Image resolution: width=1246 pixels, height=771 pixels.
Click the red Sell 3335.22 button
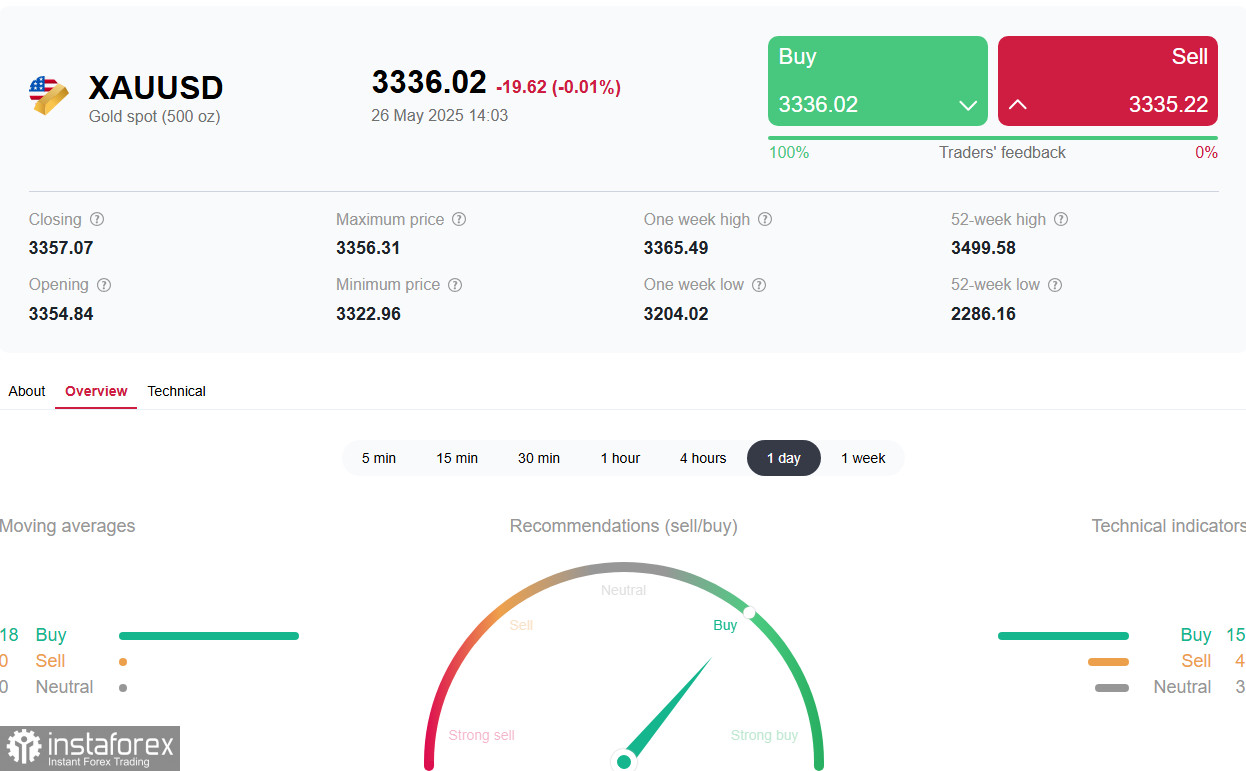click(1108, 81)
